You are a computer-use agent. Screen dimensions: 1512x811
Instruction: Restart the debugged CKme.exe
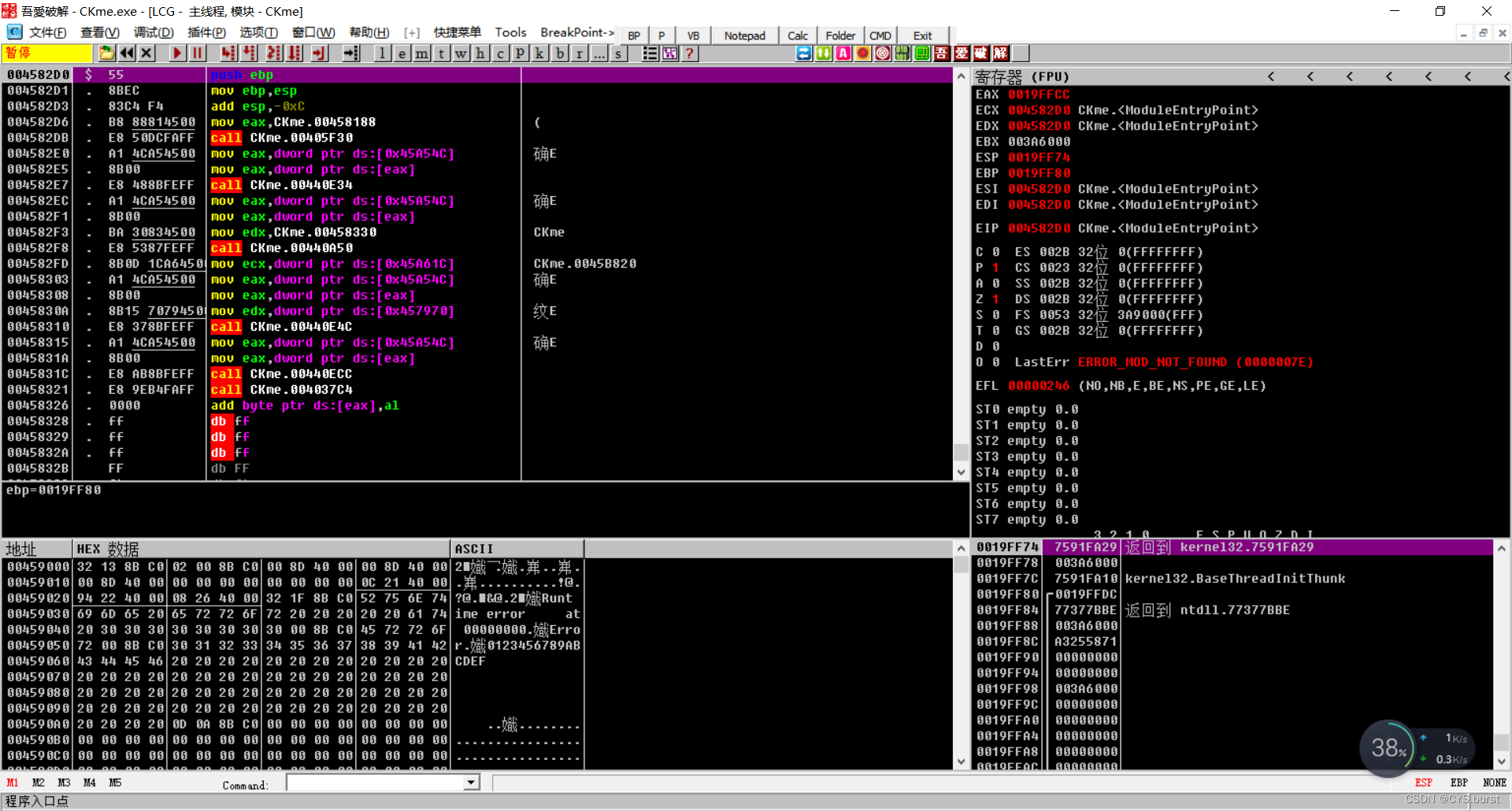(x=127, y=53)
